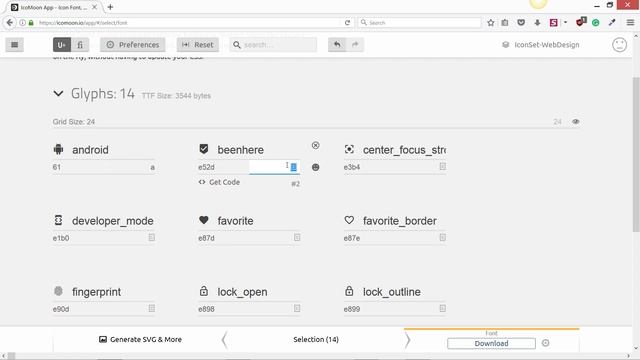Click the center_focus_strong glyph icon

pyautogui.click(x=349, y=149)
